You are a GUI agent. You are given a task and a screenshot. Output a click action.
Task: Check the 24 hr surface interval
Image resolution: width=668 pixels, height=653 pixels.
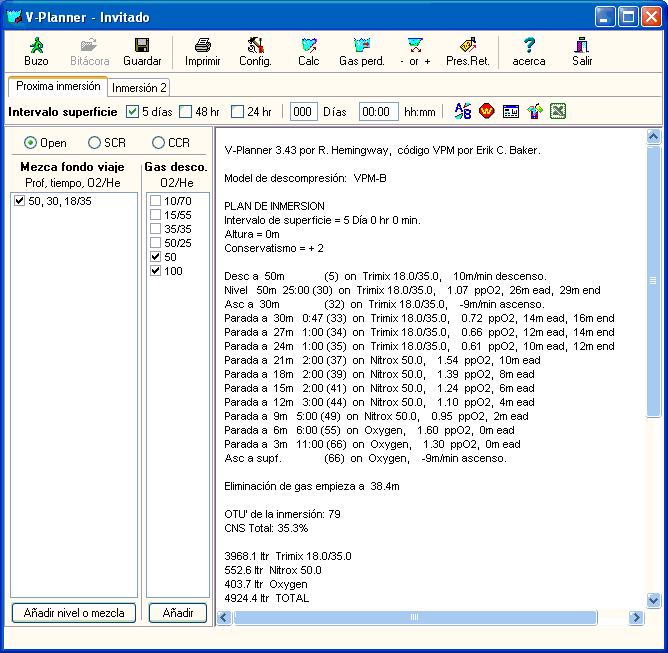237,112
